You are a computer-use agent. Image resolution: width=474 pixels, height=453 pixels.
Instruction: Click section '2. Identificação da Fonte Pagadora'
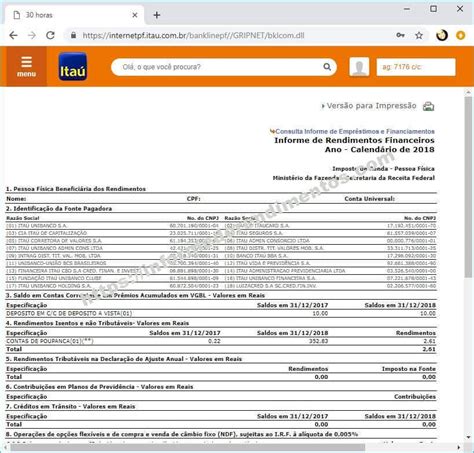tap(59, 209)
